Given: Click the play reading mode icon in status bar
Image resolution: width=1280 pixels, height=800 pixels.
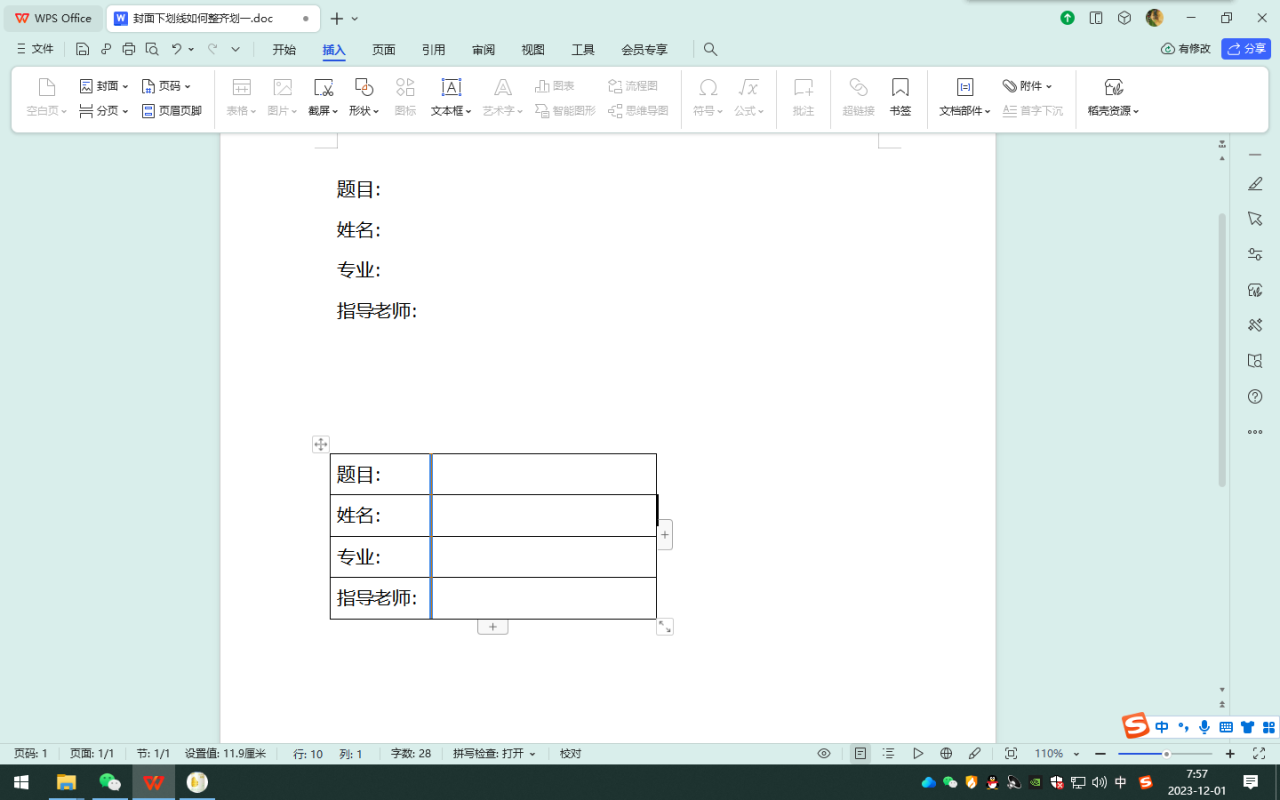Looking at the screenshot, I should (918, 753).
